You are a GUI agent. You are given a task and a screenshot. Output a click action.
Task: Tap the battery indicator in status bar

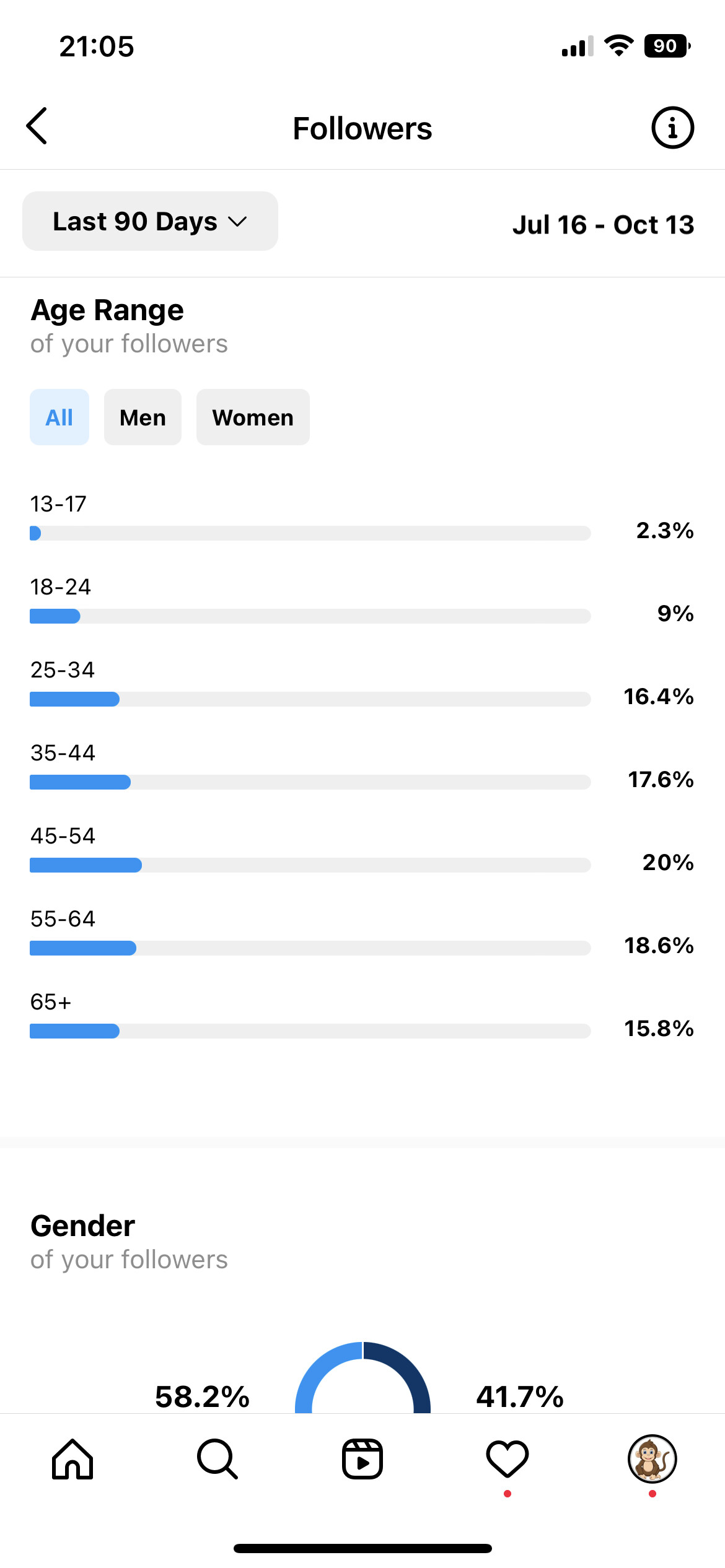(x=667, y=46)
